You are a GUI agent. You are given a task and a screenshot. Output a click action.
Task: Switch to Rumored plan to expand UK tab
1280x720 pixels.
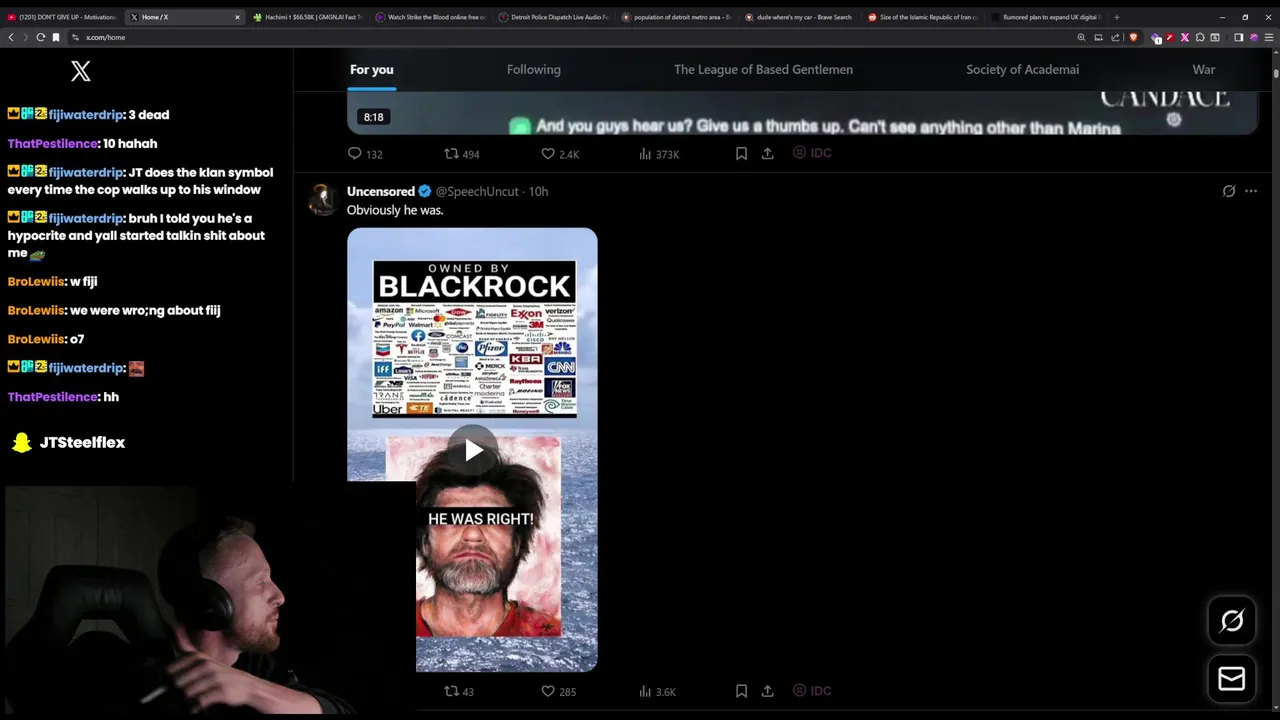pyautogui.click(x=1045, y=17)
